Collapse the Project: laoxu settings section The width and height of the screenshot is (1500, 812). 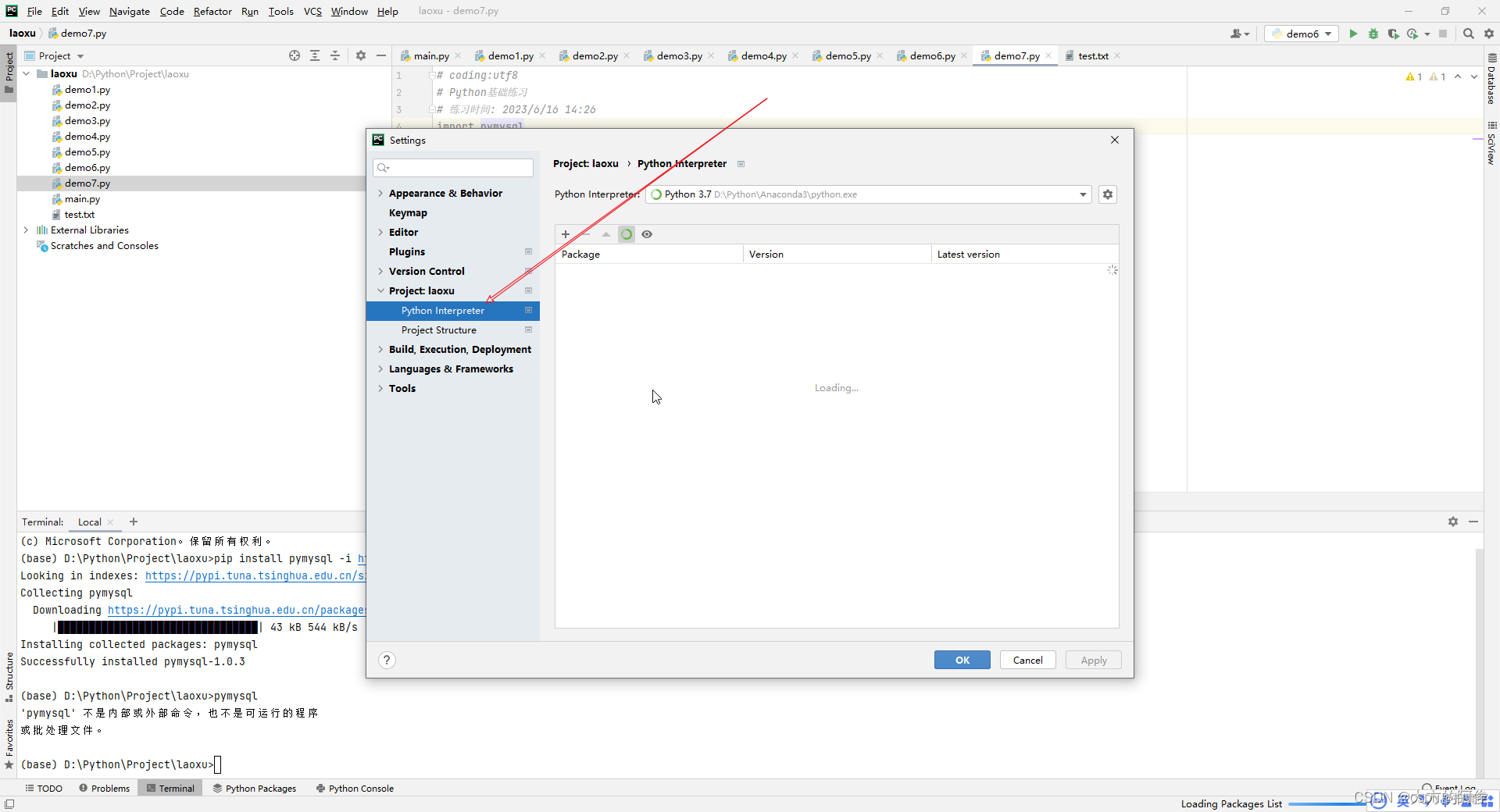(380, 291)
